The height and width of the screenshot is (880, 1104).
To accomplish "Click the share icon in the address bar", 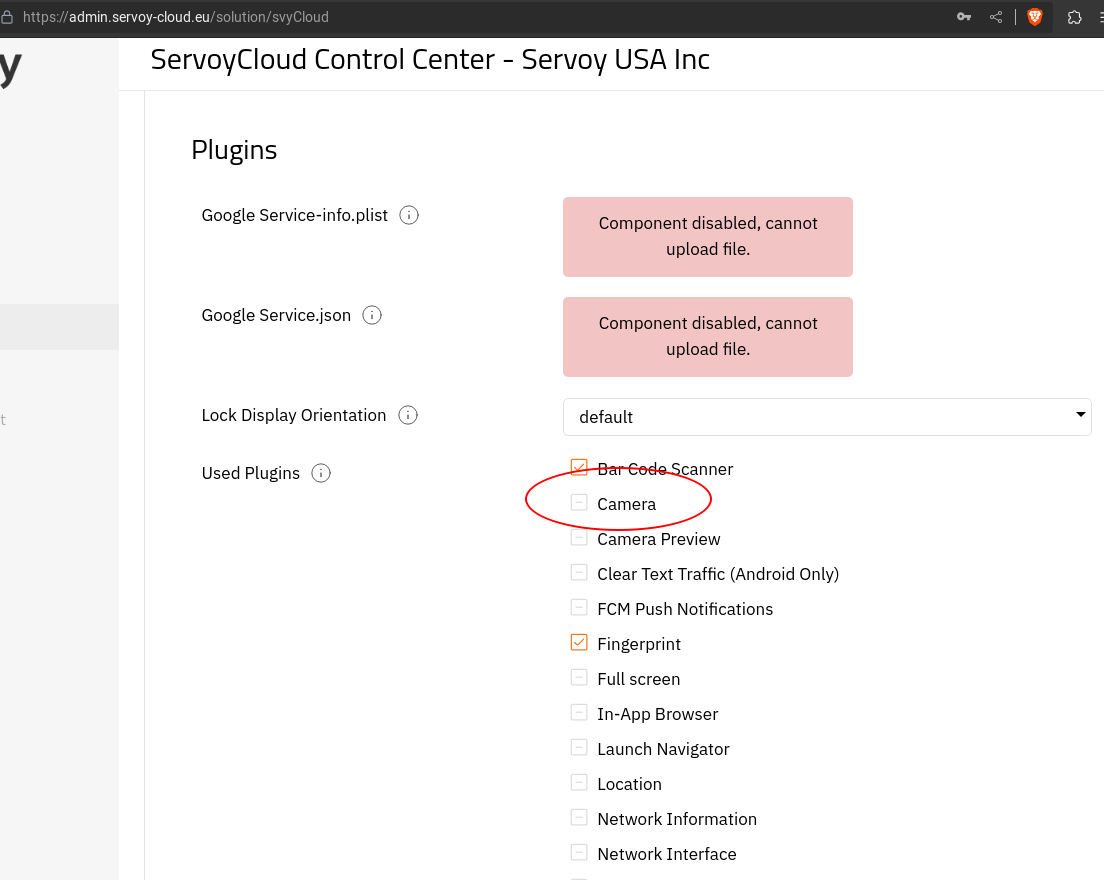I will point(996,17).
